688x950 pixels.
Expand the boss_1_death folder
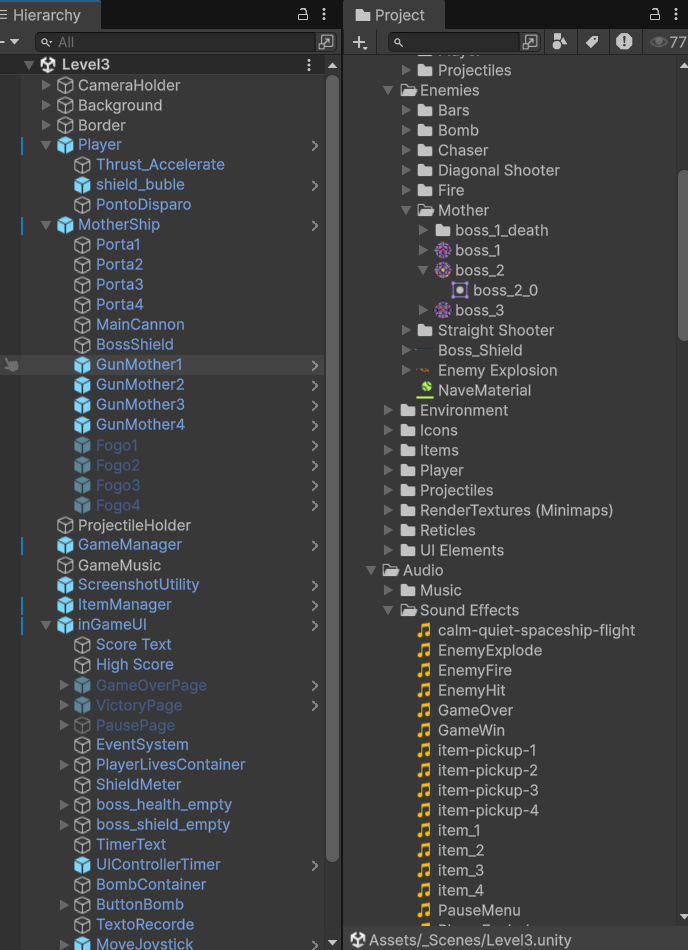pyautogui.click(x=425, y=230)
